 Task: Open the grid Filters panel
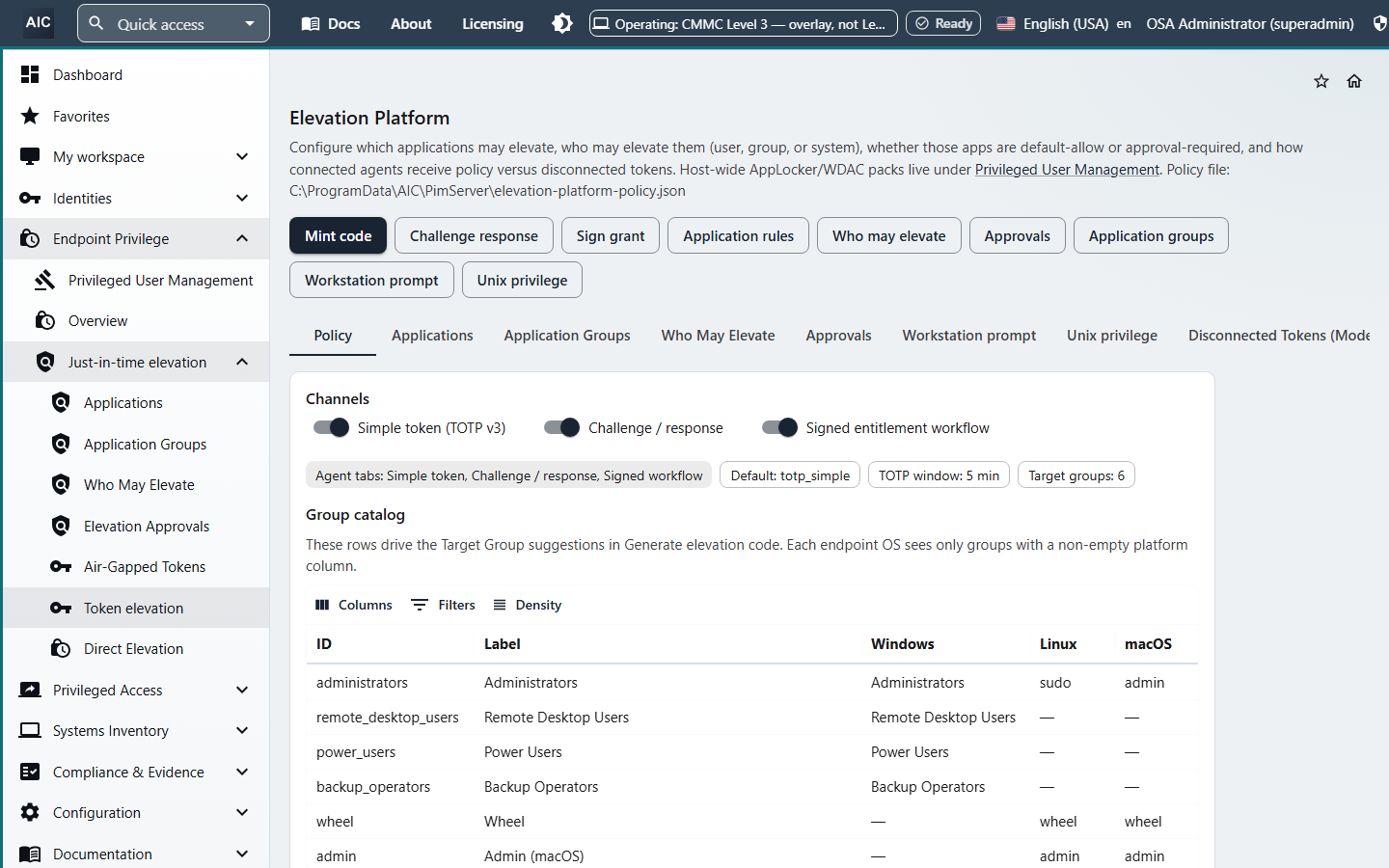[444, 605]
